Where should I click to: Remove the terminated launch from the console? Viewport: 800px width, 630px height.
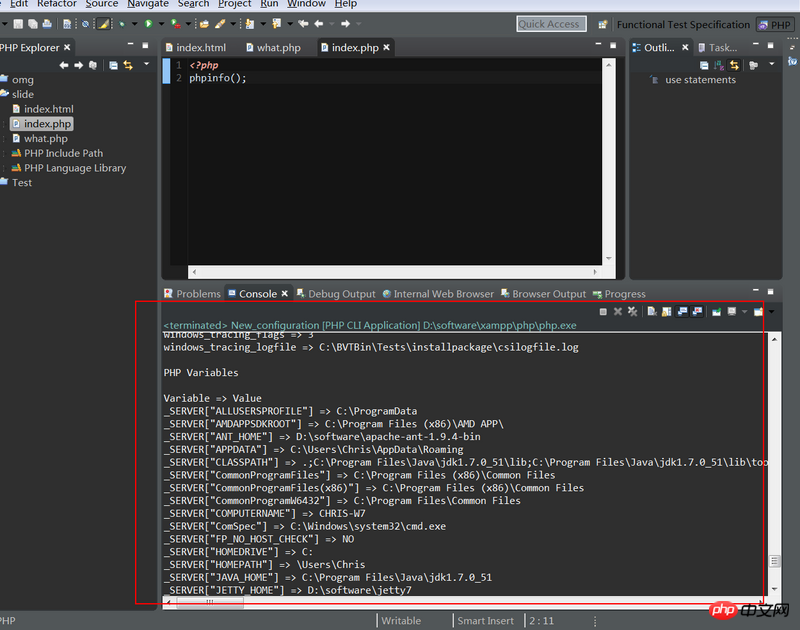coord(618,312)
